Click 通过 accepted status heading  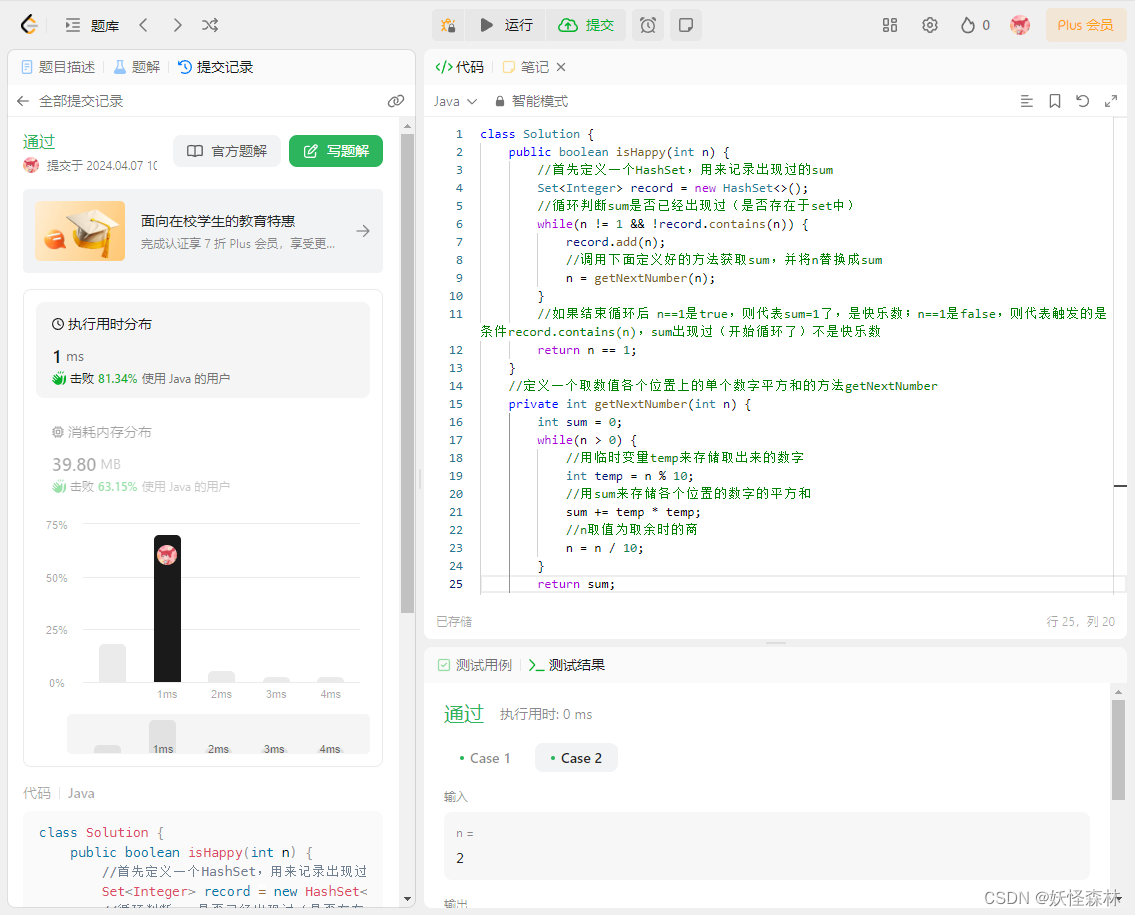pyautogui.click(x=39, y=142)
